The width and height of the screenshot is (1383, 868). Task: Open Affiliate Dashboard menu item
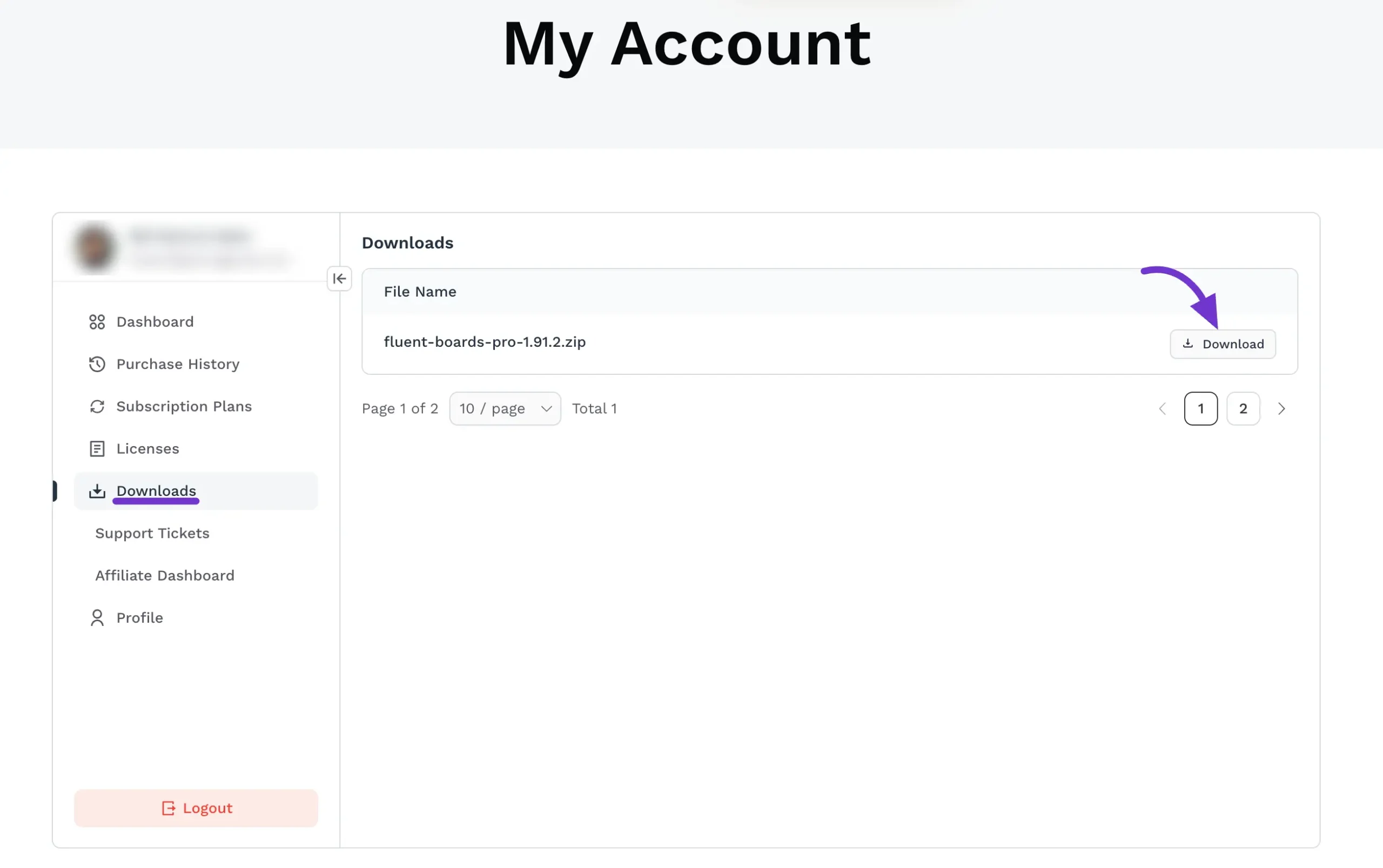coord(165,575)
